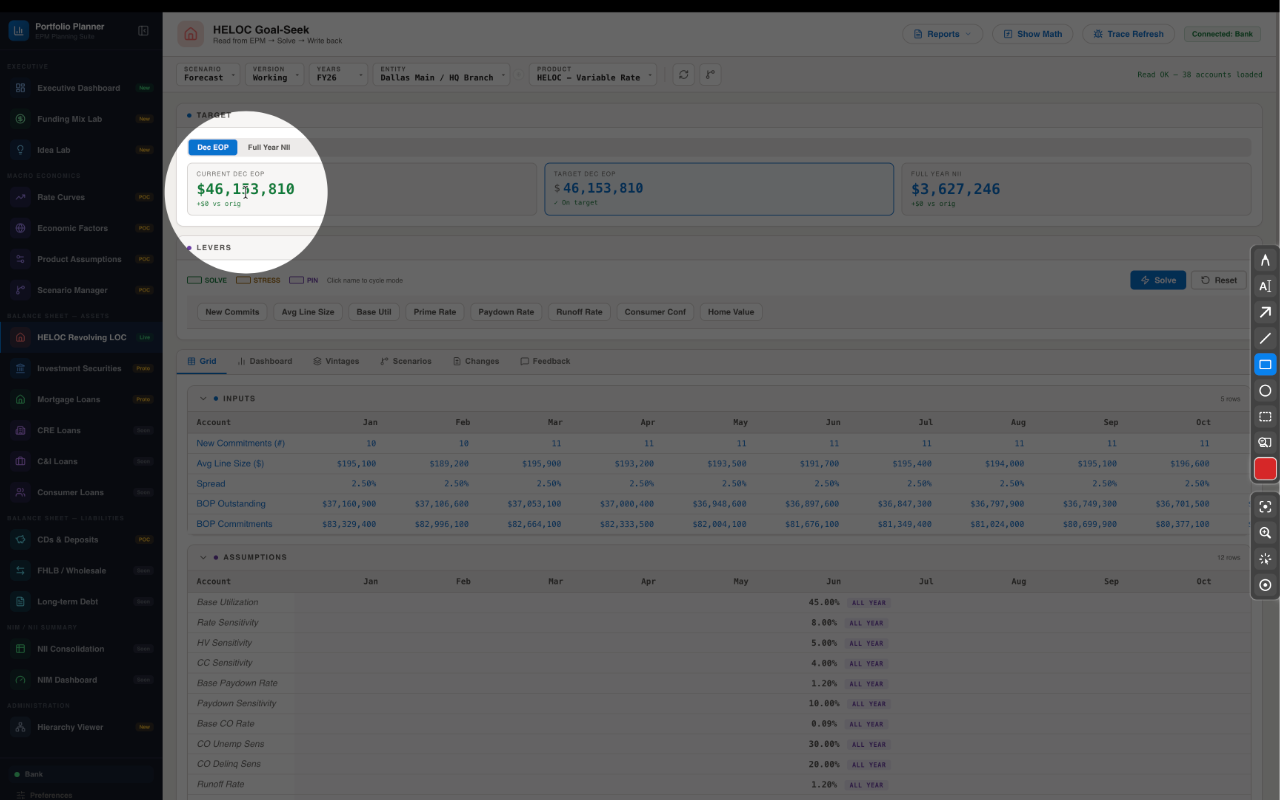Screen dimensions: 1280x800
Task: Open Executive Dashboard in the sidebar
Action: [x=81, y=88]
